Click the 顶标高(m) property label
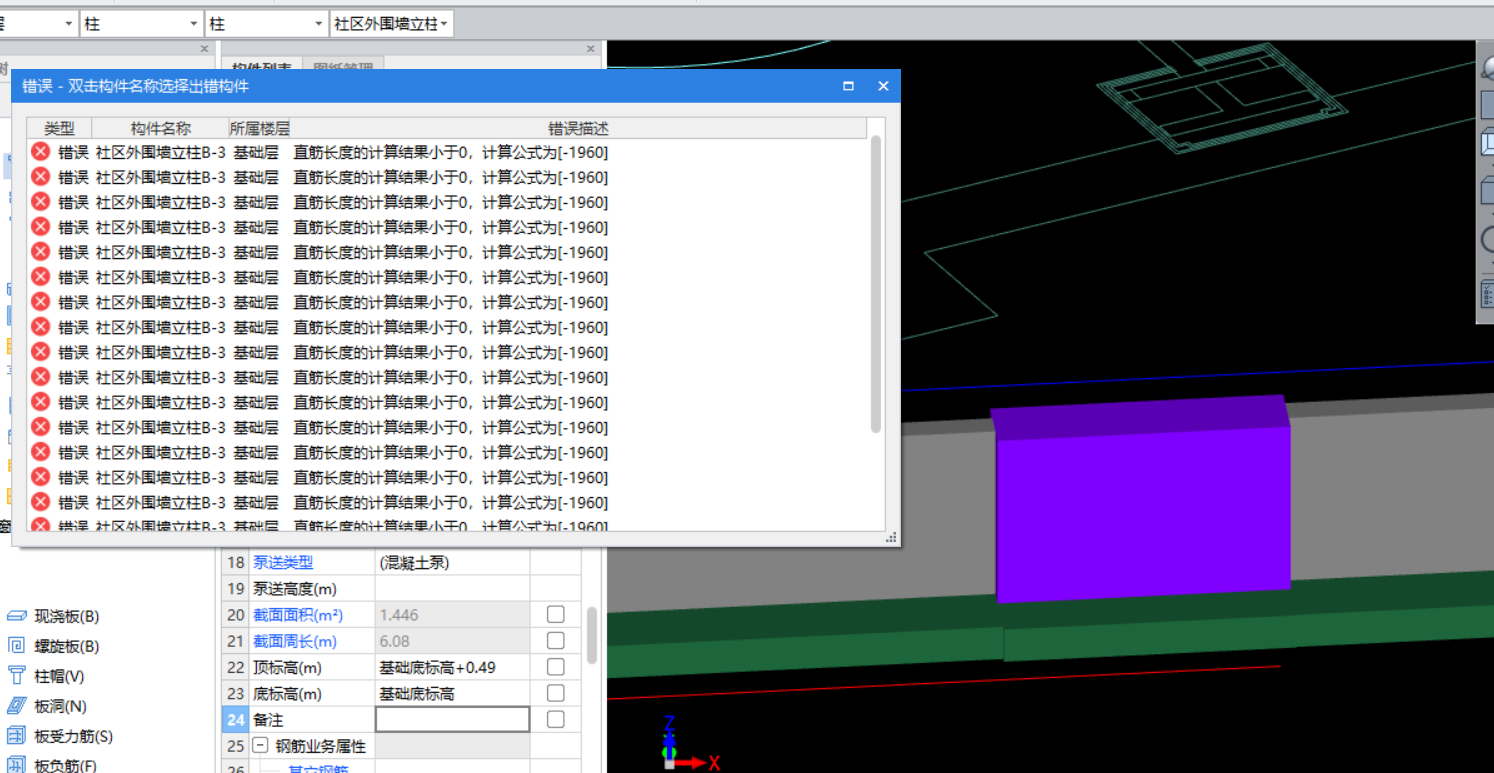The width and height of the screenshot is (1494, 773). [x=287, y=667]
